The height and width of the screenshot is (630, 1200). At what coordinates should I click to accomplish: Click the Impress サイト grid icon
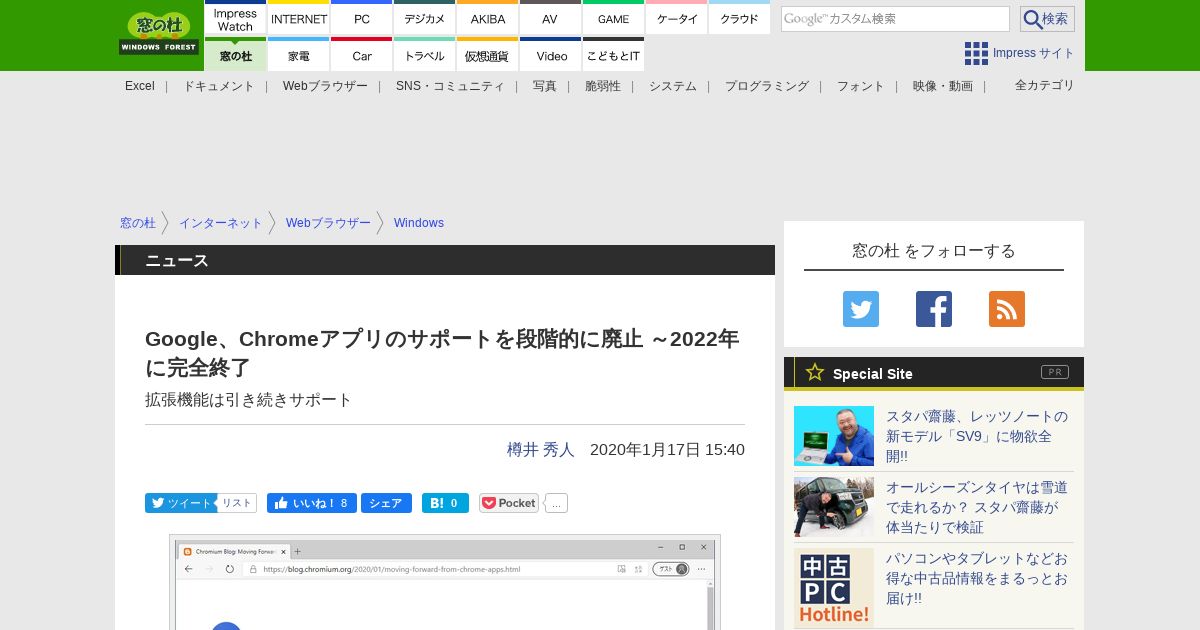tap(976, 53)
